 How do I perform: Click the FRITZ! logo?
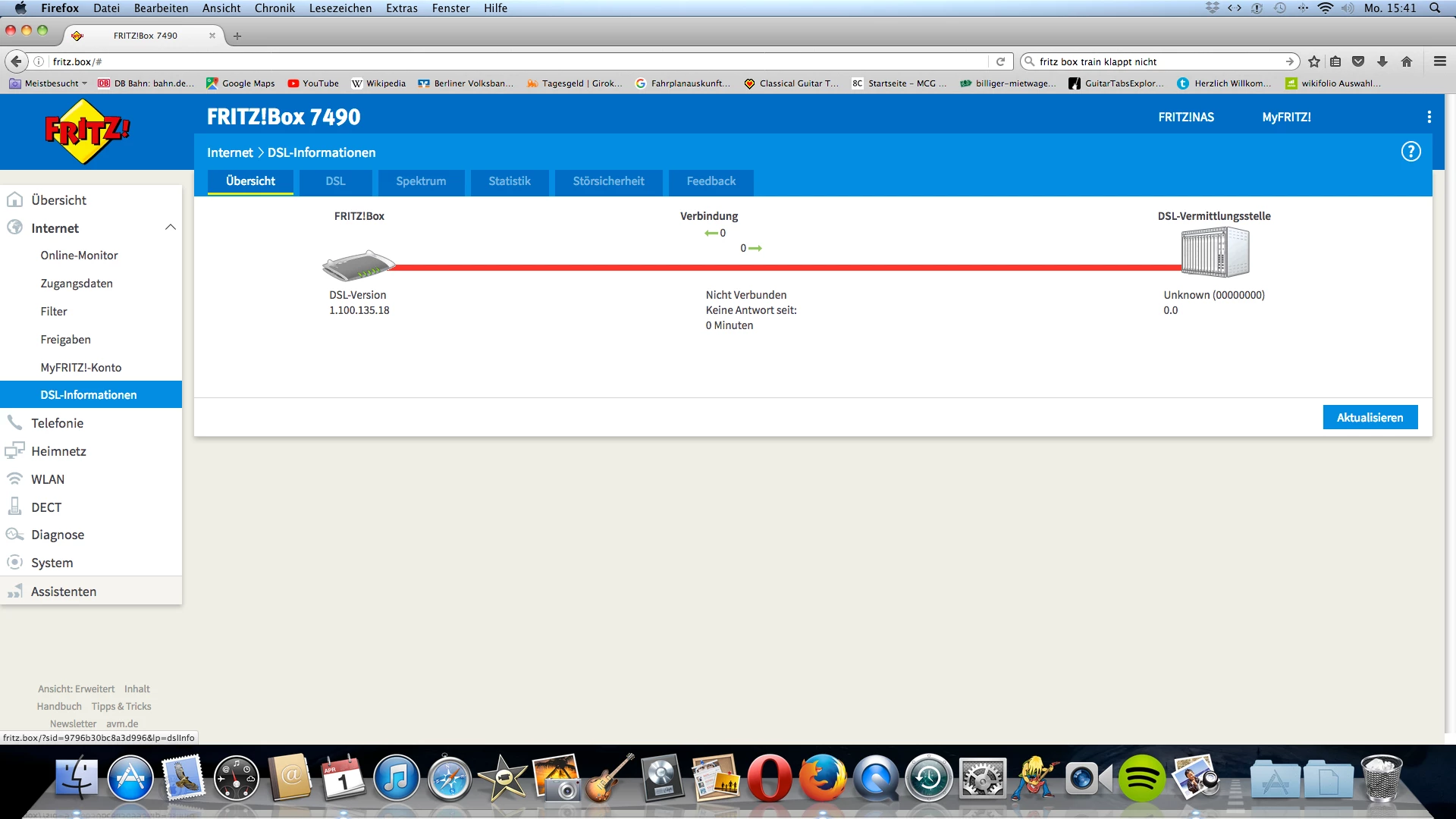[87, 132]
